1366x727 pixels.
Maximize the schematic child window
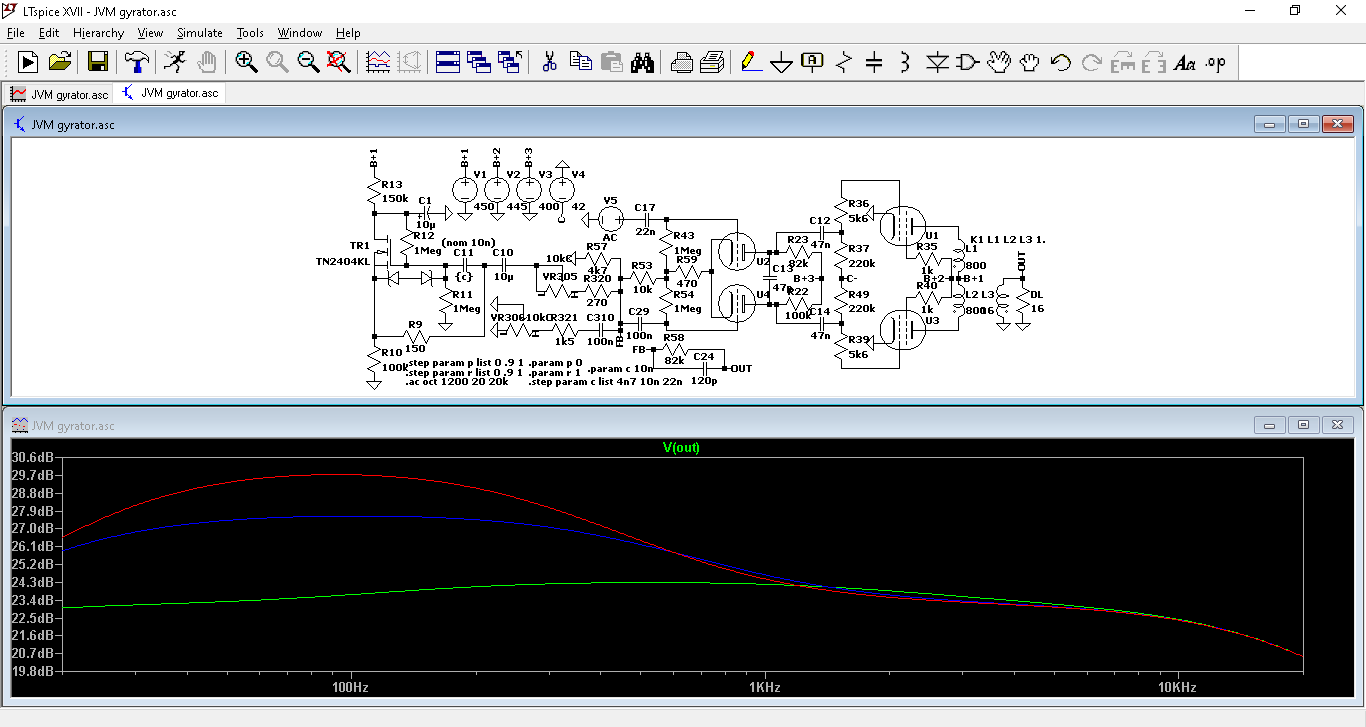coord(1303,124)
